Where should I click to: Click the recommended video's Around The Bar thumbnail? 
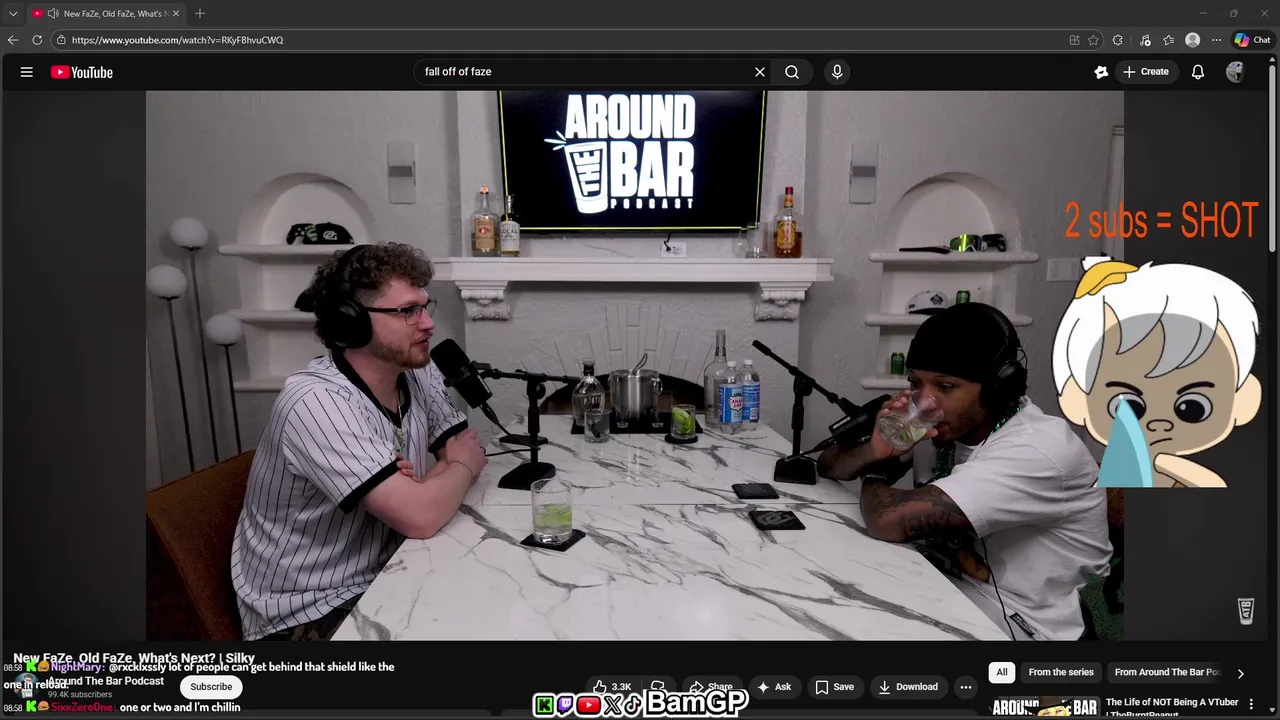pos(1044,707)
